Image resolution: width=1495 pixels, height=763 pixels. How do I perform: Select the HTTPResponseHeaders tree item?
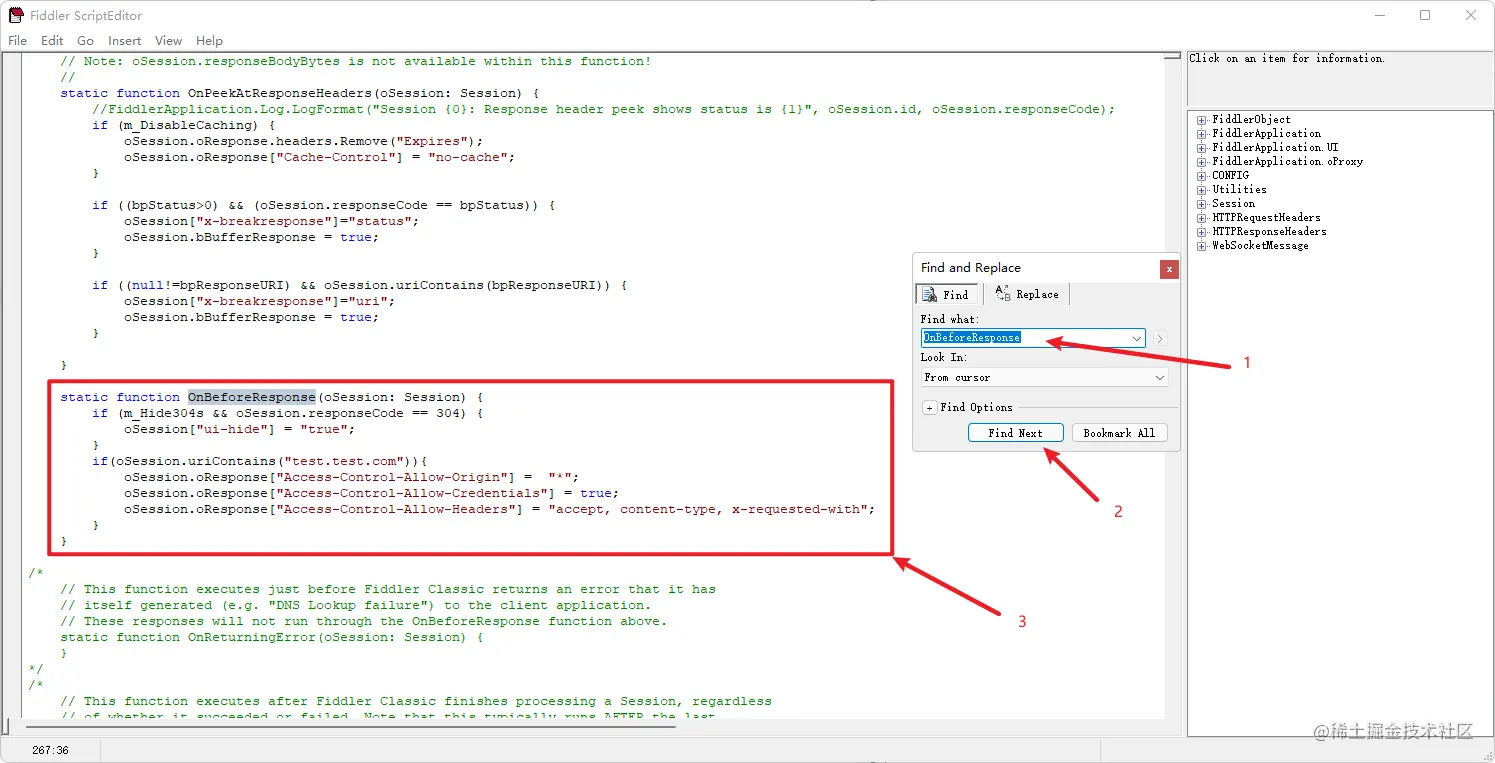1269,232
